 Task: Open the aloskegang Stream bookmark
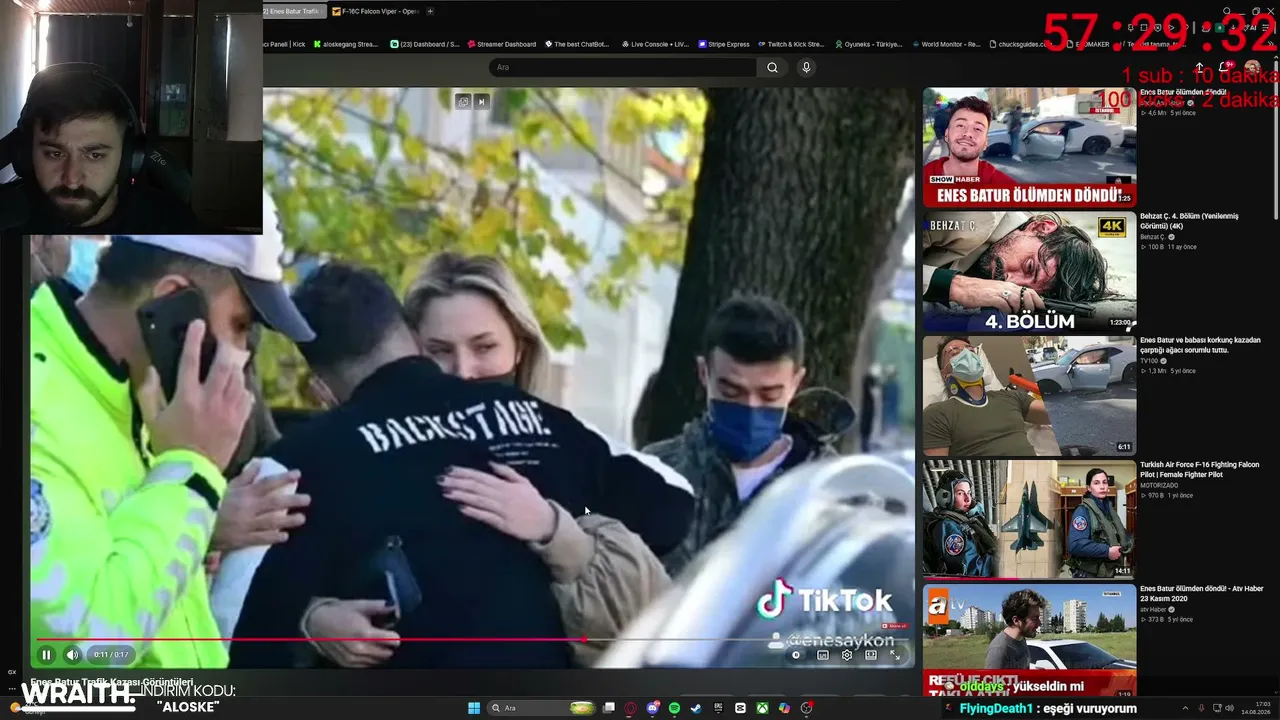[346, 44]
